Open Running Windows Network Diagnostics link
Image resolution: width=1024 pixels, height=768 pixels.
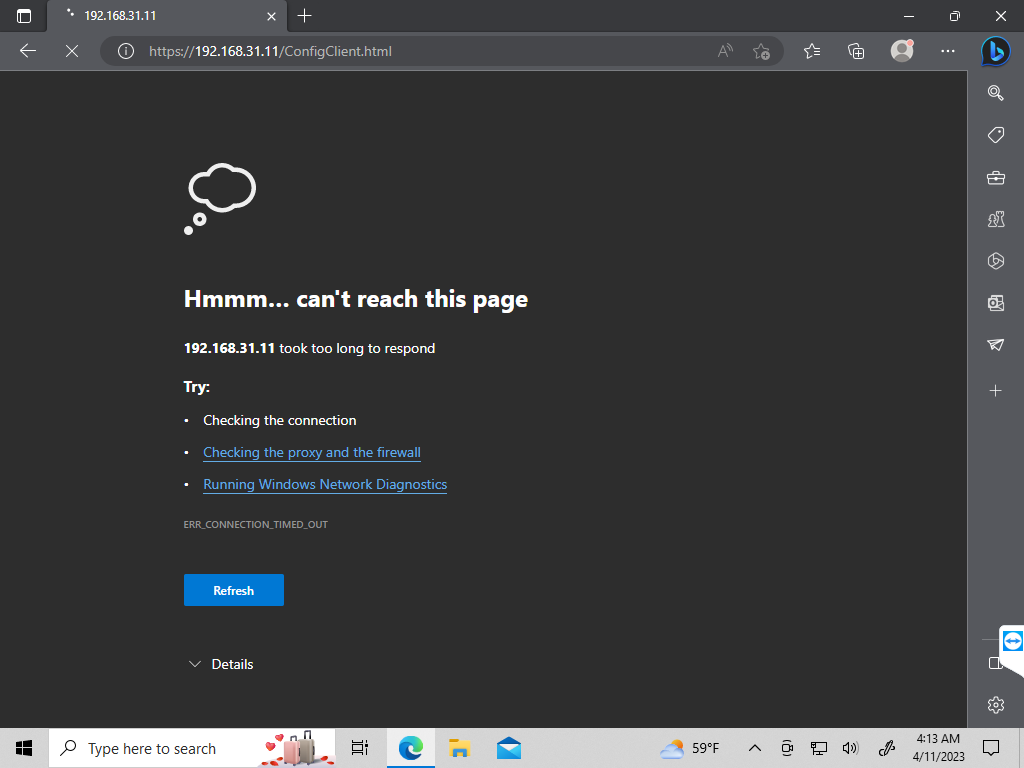[x=325, y=484]
